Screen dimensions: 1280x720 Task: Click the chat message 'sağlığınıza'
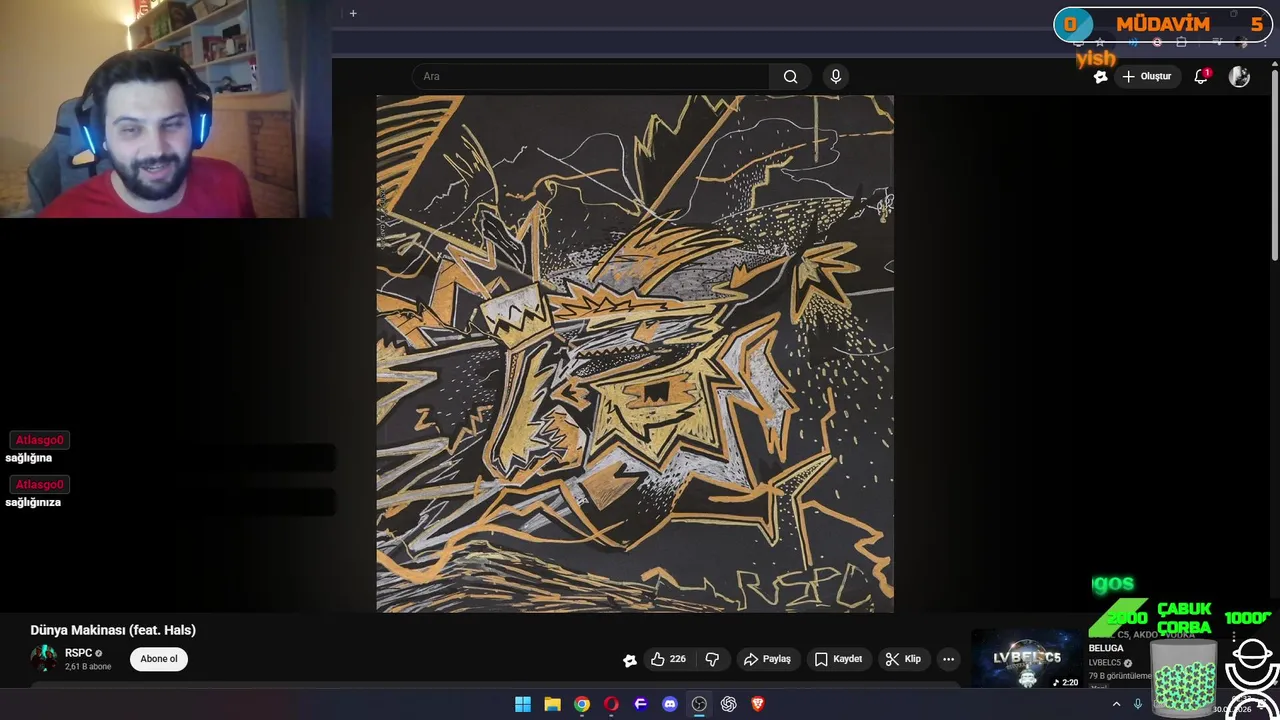(x=33, y=502)
